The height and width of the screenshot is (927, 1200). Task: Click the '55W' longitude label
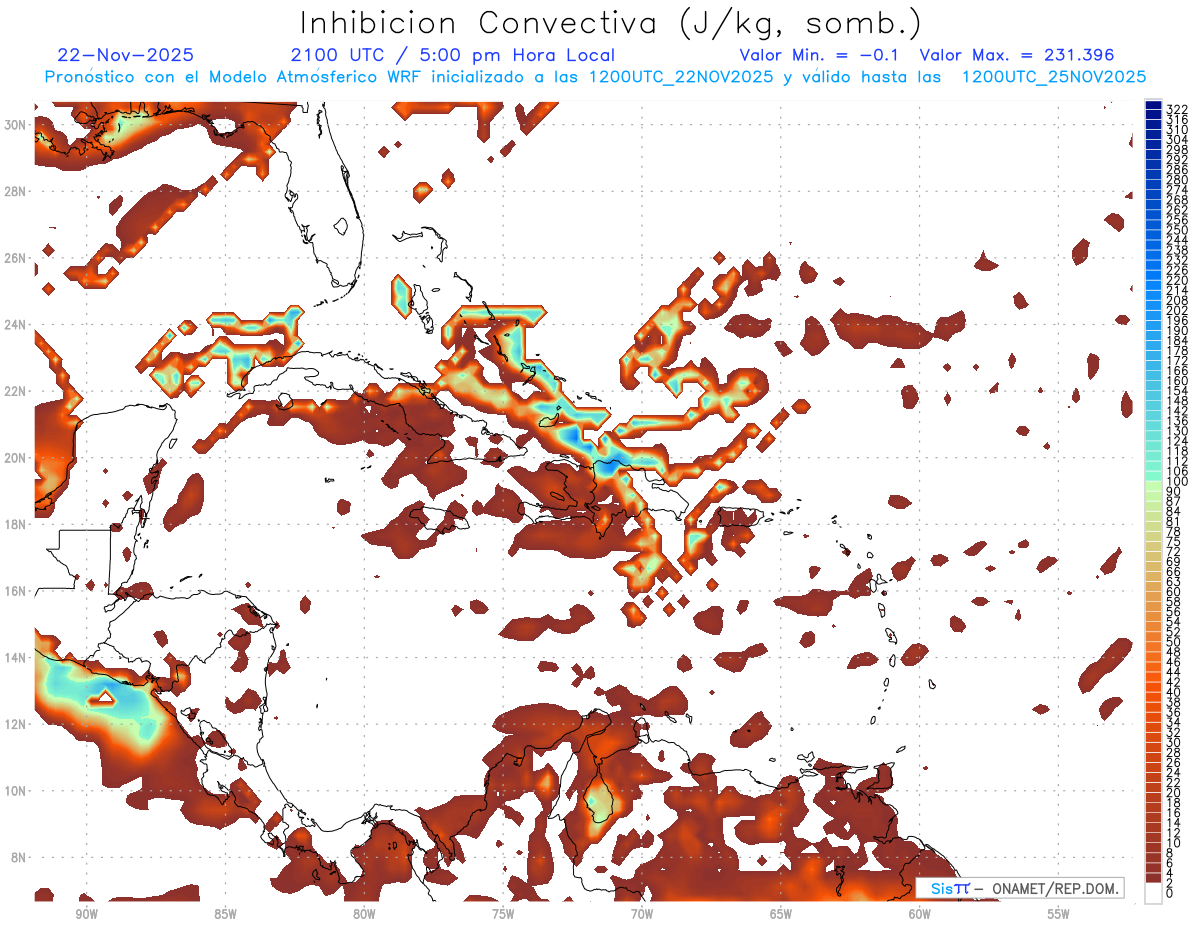[x=1059, y=915]
